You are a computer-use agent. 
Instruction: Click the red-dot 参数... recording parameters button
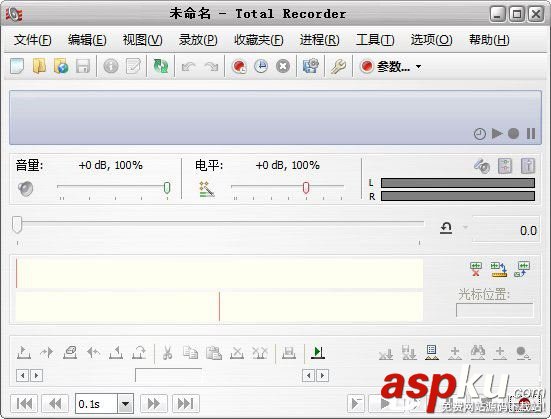385,66
